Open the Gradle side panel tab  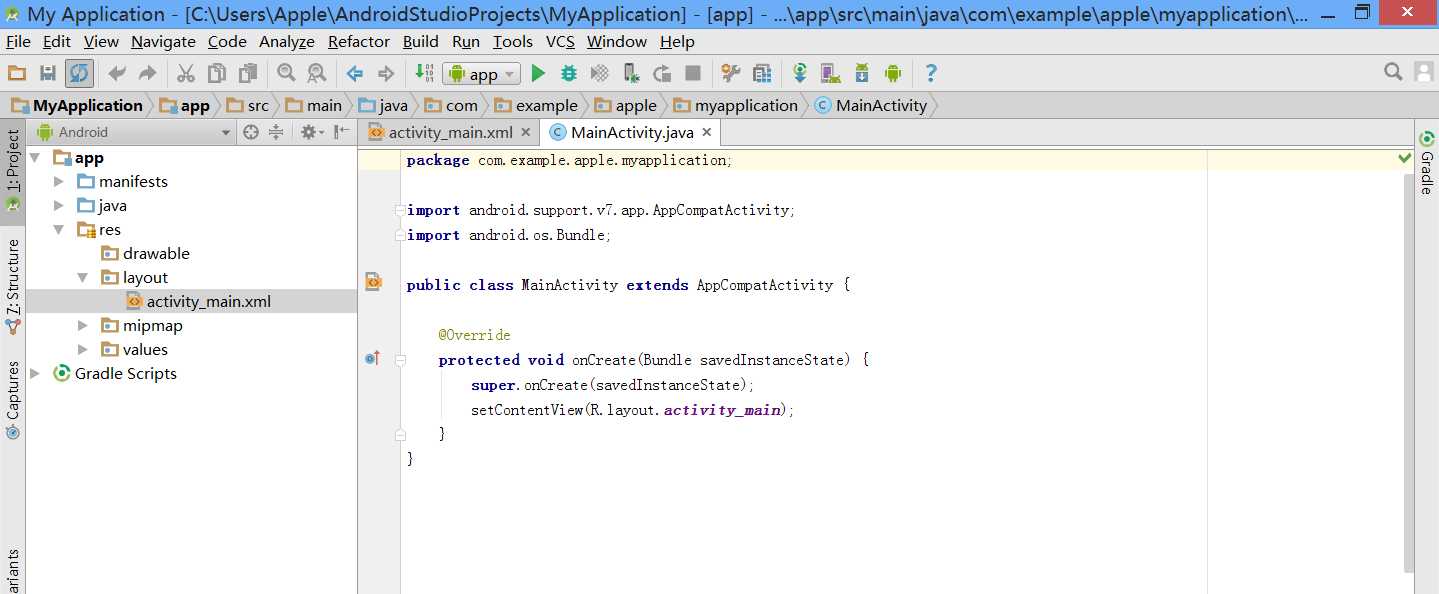pyautogui.click(x=1427, y=163)
